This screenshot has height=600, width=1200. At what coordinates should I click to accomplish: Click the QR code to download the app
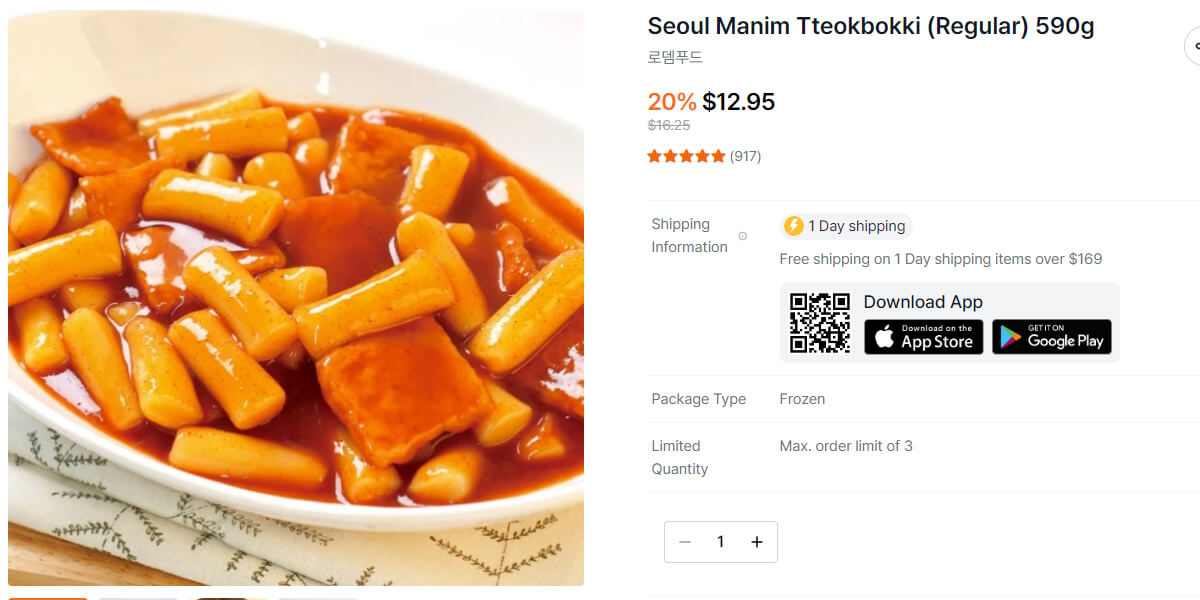click(820, 322)
